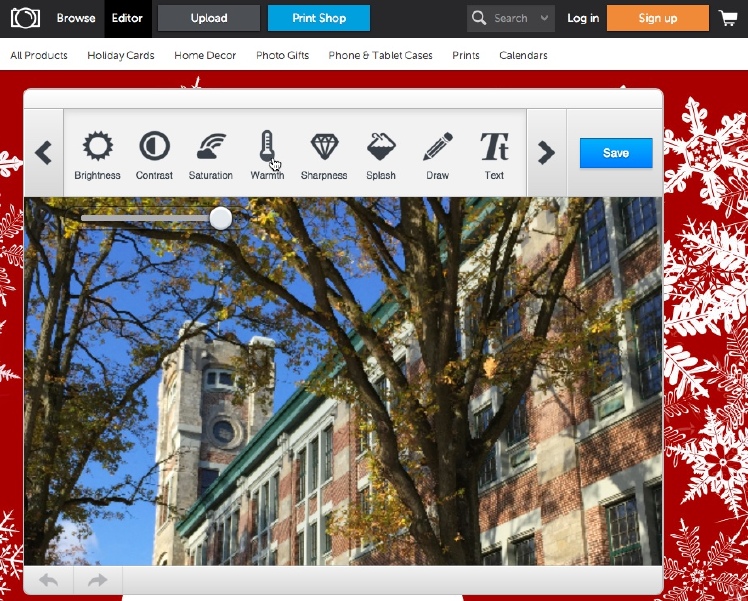748x601 pixels.
Task: Select the Draw pencil tool
Action: (437, 155)
